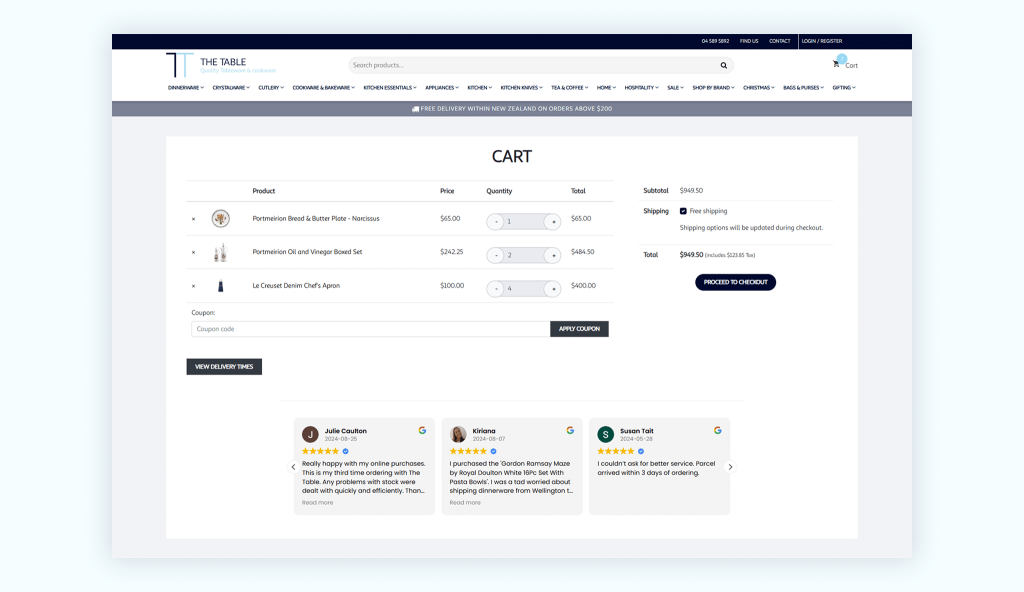Show previous reviews with left arrow
Image resolution: width=1024 pixels, height=592 pixels.
(x=293, y=467)
